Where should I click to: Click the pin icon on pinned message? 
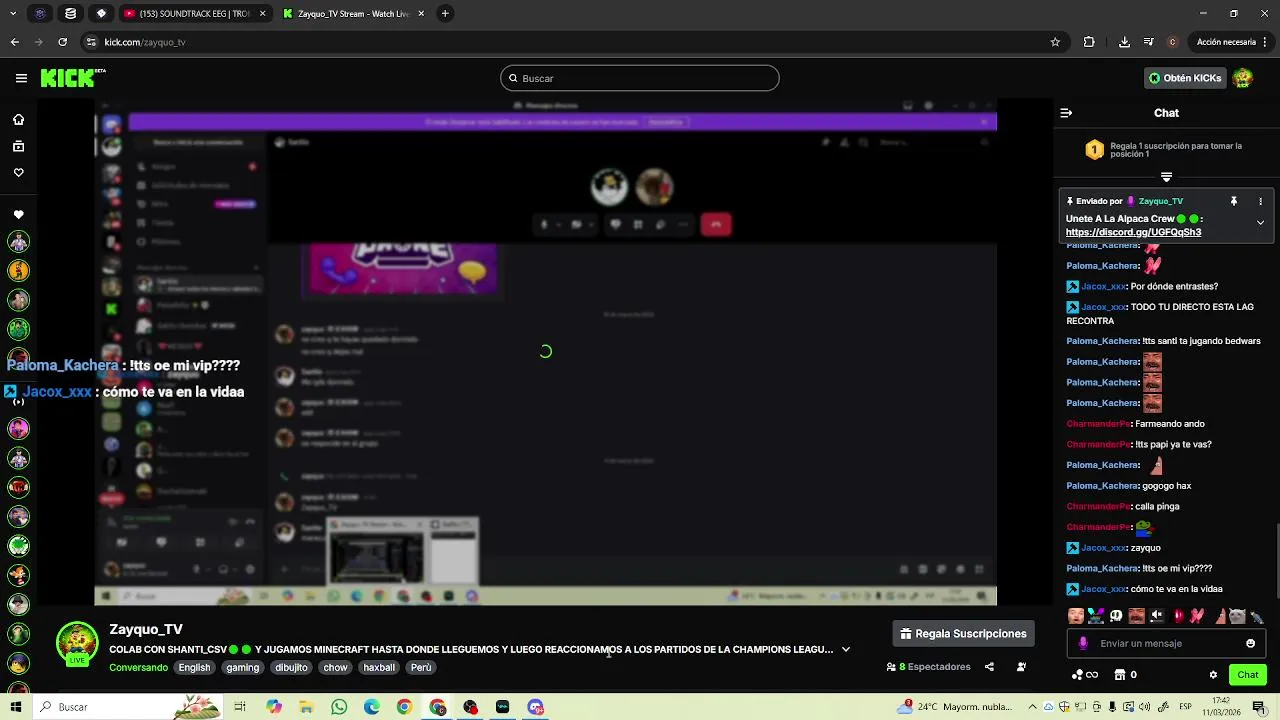(x=1234, y=201)
